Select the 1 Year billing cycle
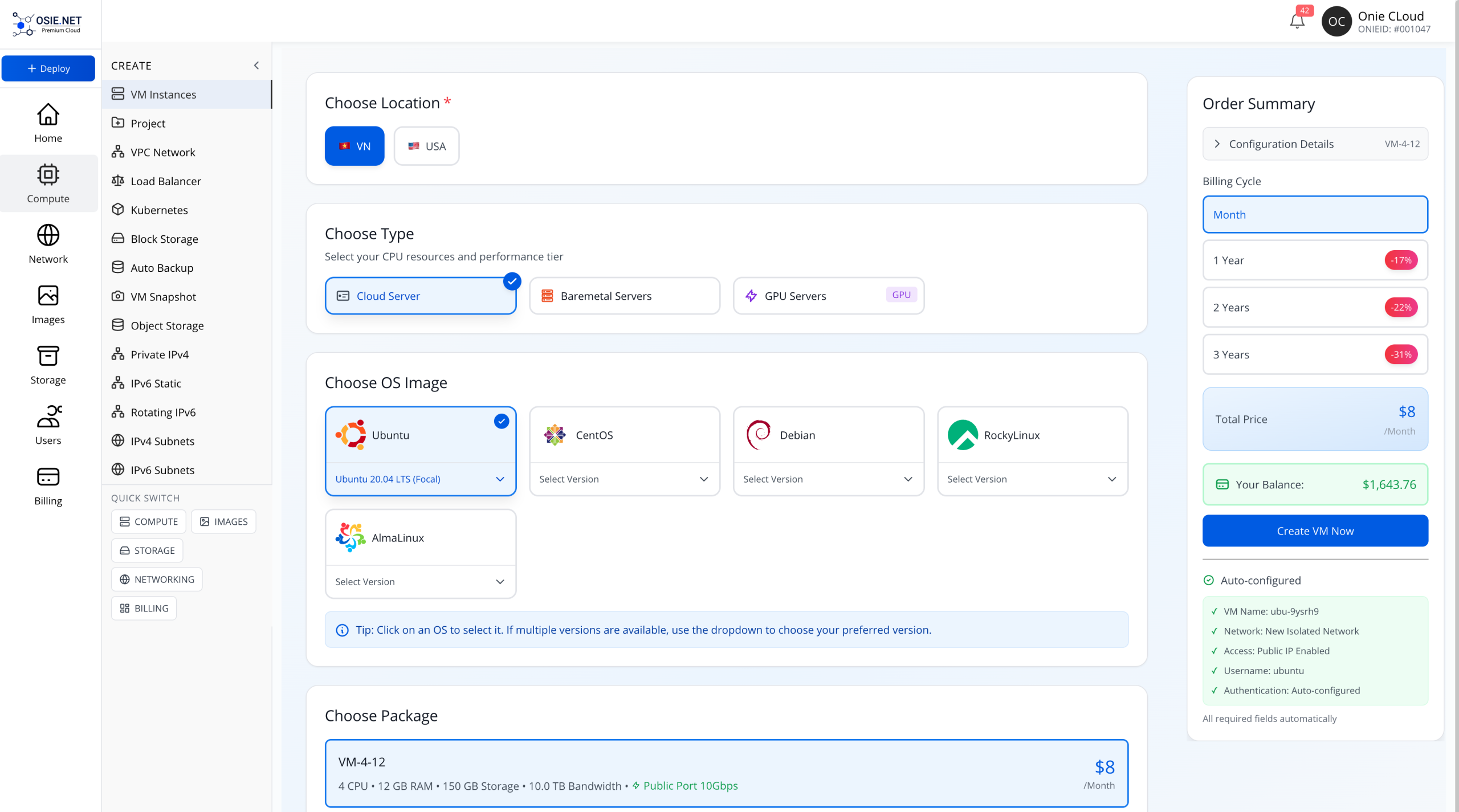Viewport: 1459px width, 812px height. [1315, 260]
